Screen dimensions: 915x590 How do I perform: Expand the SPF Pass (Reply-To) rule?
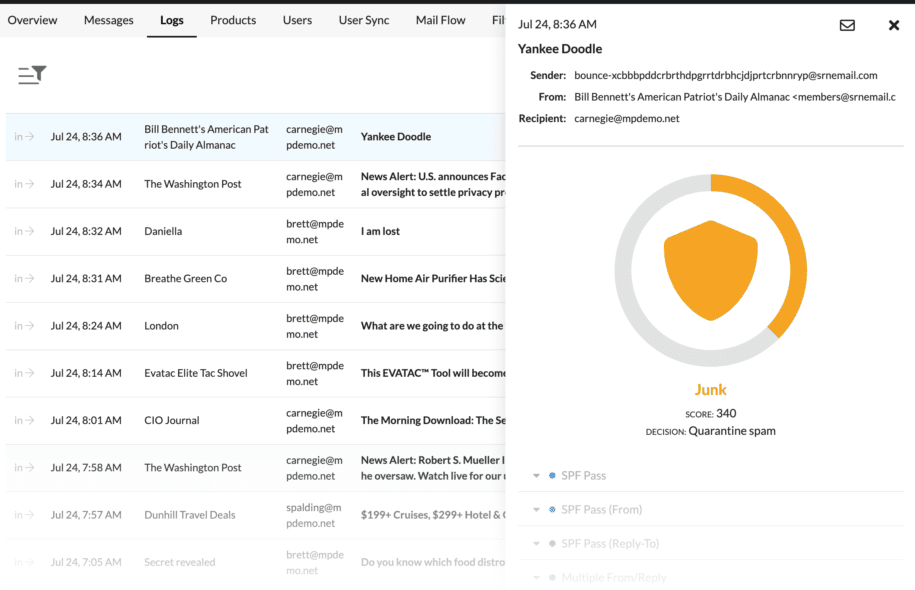[x=536, y=543]
